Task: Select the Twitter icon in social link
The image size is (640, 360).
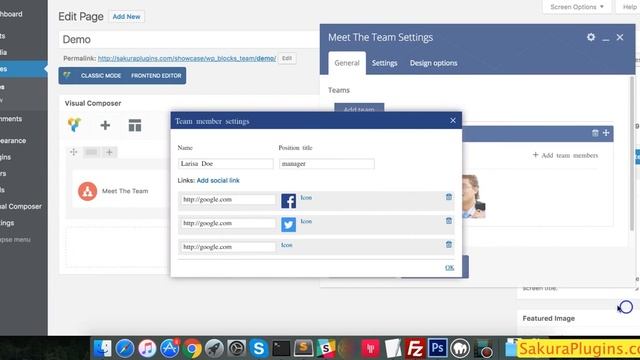Action: (289, 224)
